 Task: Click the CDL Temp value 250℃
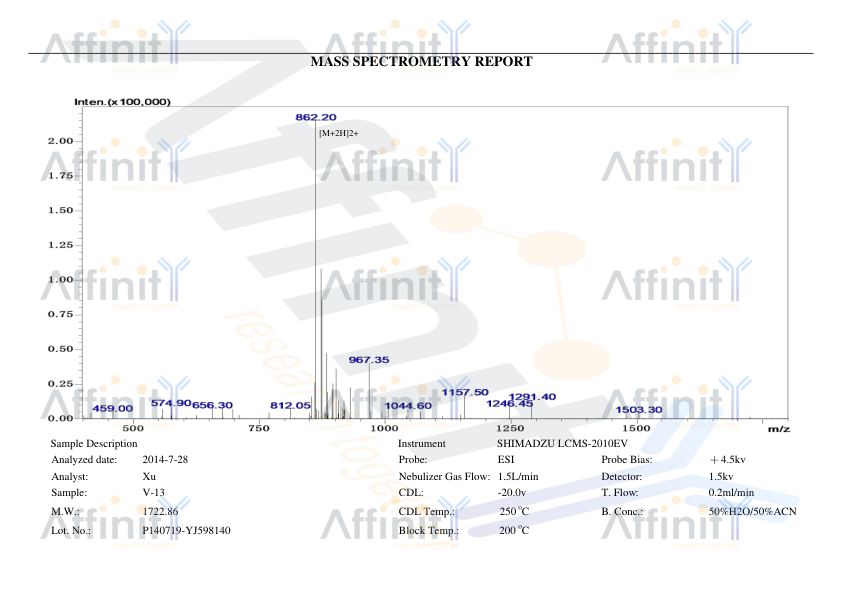click(514, 512)
